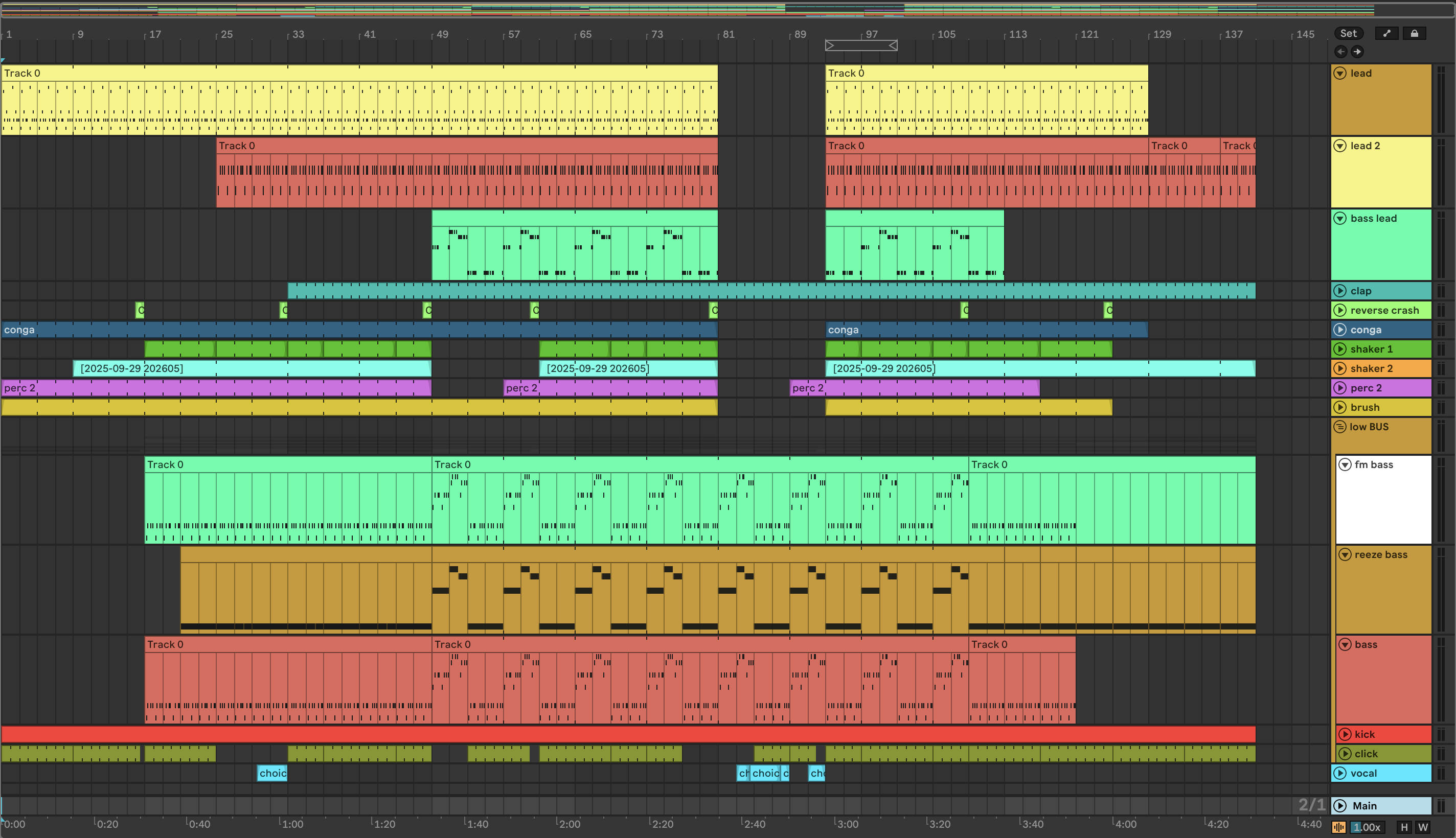Toggle the orange waveform audio icon
Image resolution: width=1456 pixels, height=838 pixels.
click(1338, 827)
